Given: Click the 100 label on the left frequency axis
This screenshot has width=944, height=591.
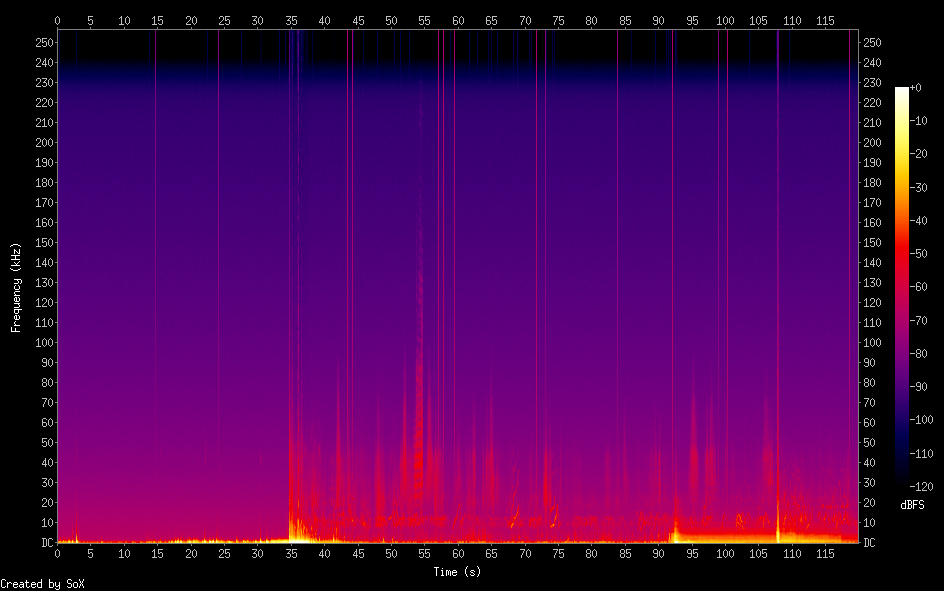Looking at the screenshot, I should [43, 343].
